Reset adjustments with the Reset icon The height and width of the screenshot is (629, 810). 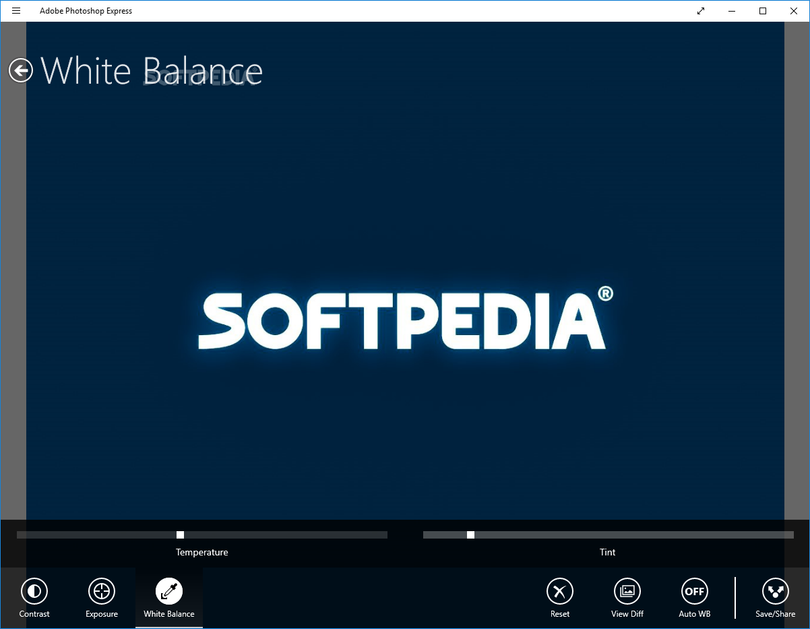560,591
